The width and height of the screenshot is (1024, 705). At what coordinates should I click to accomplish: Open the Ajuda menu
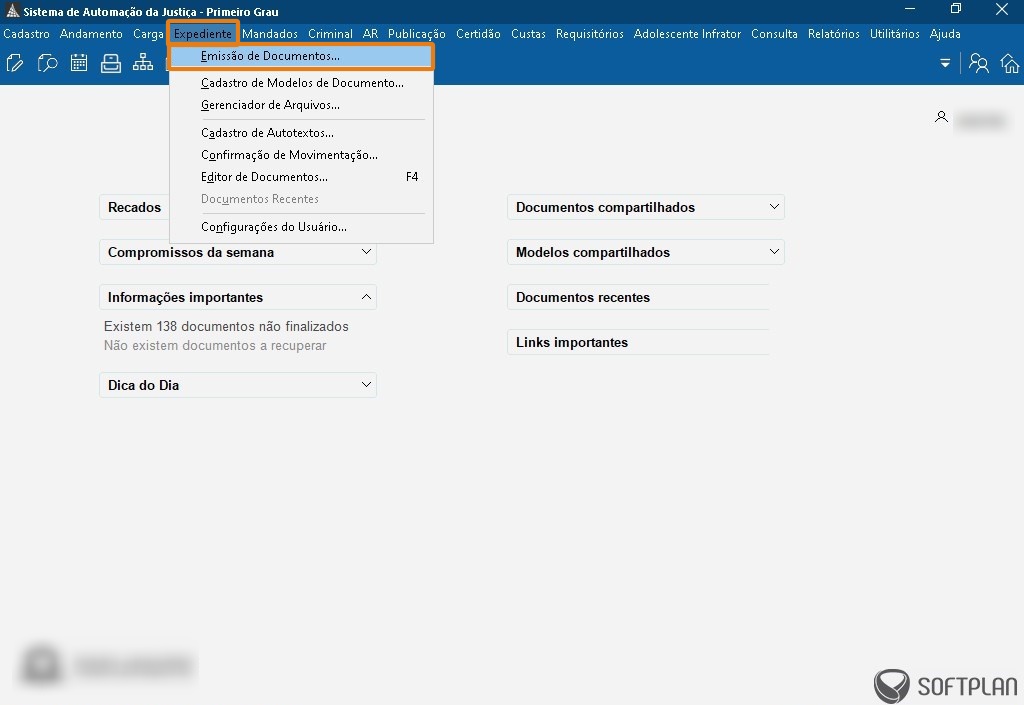945,34
